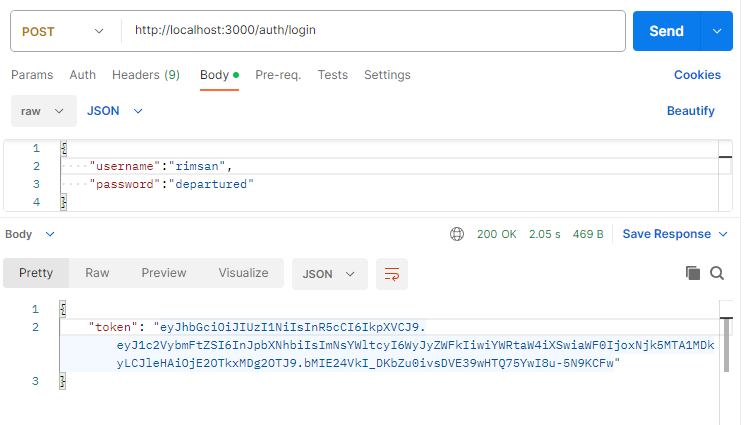Open the response JSON format dropdown
The height and width of the screenshot is (425, 753).
click(x=329, y=274)
